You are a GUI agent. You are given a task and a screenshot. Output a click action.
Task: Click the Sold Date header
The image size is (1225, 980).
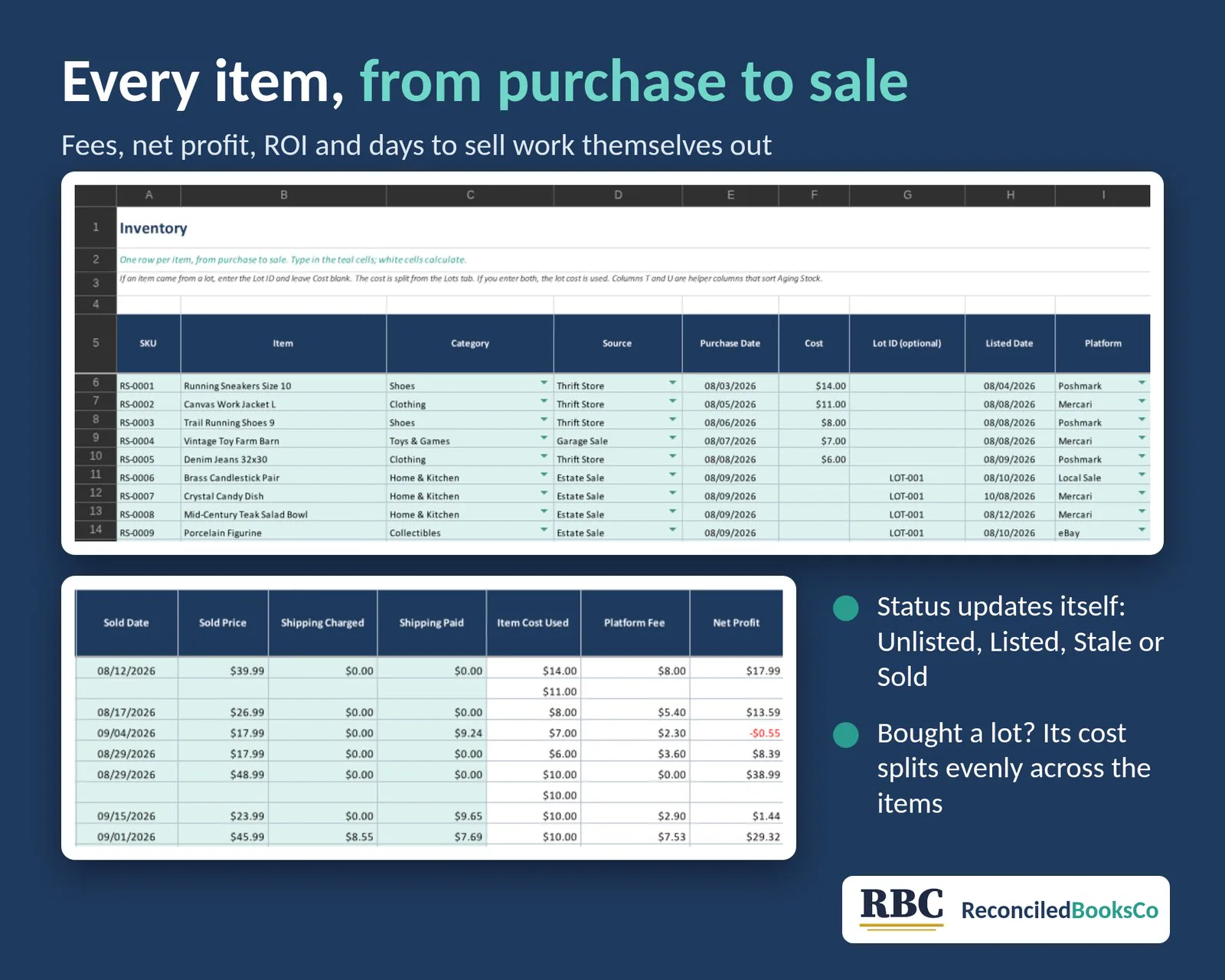pyautogui.click(x=126, y=622)
